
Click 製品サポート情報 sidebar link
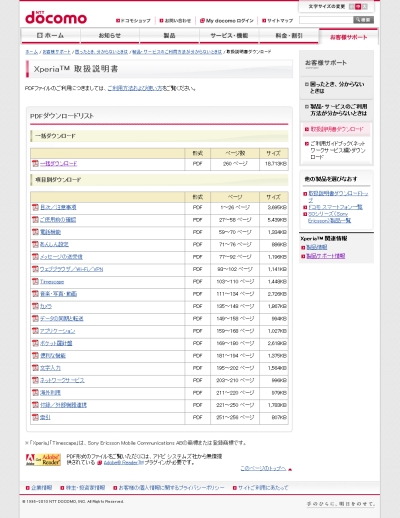[325, 256]
